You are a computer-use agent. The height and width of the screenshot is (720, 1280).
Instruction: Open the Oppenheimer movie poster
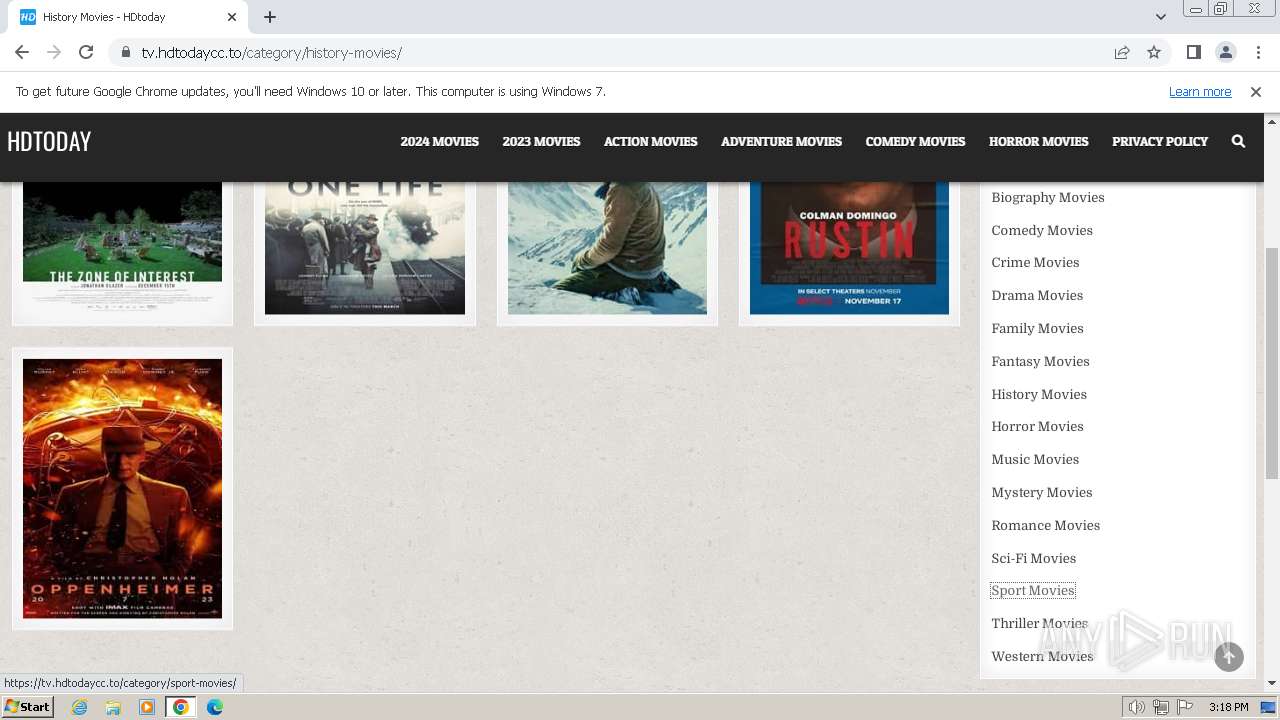pyautogui.click(x=122, y=489)
